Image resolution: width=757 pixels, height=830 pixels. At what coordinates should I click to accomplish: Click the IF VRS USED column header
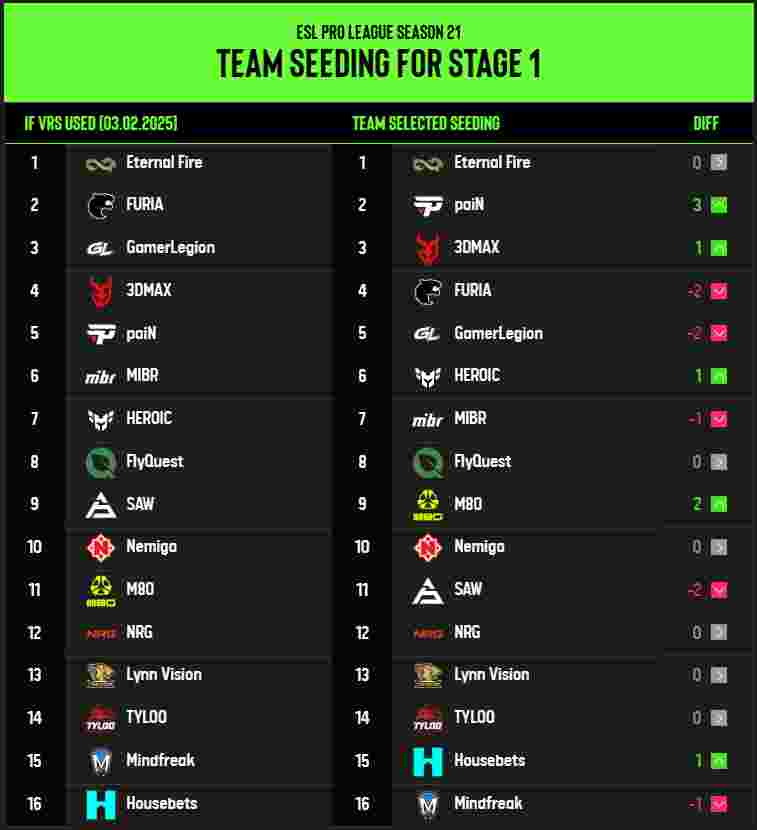click(x=101, y=124)
